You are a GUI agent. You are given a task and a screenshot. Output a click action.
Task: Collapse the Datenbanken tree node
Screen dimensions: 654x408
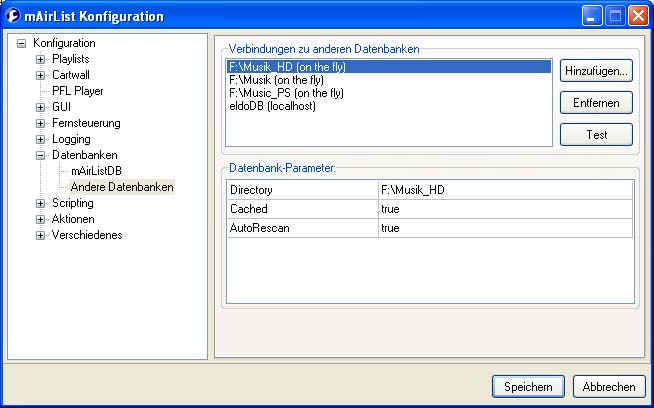40,155
